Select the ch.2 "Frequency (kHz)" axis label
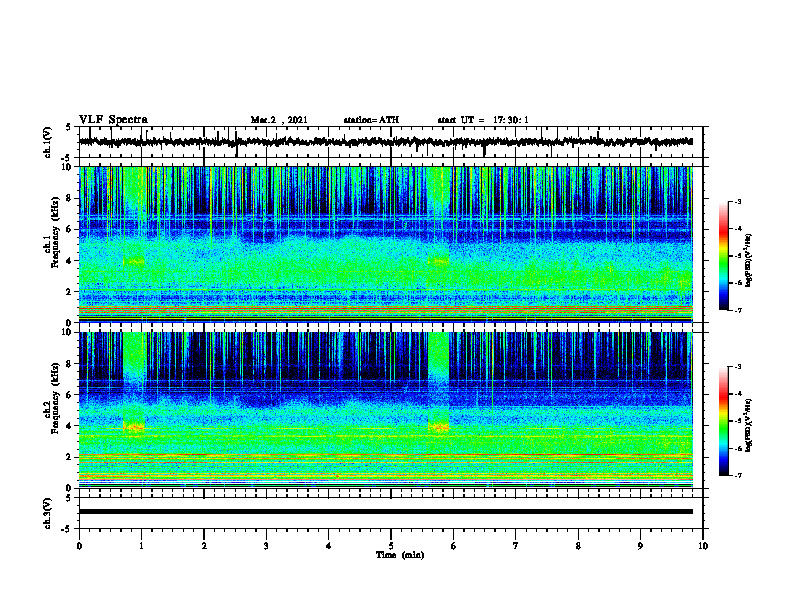 click(55, 398)
